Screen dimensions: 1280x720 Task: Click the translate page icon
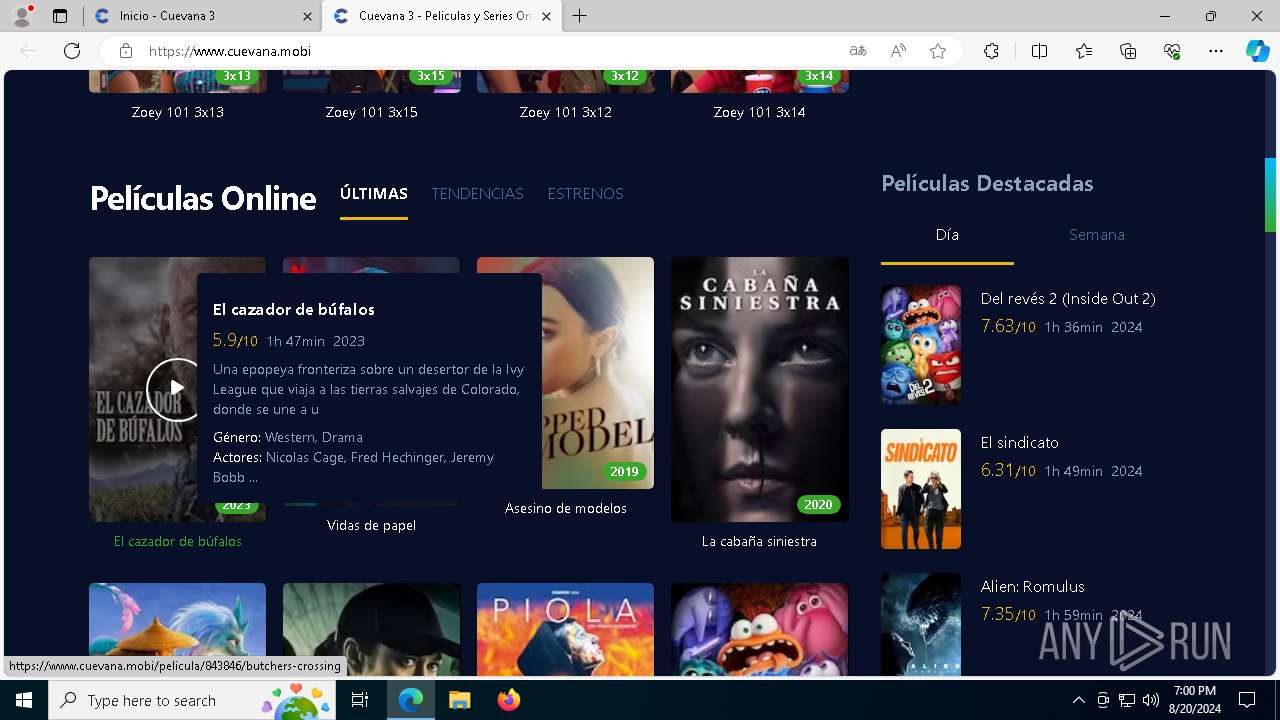(x=858, y=51)
